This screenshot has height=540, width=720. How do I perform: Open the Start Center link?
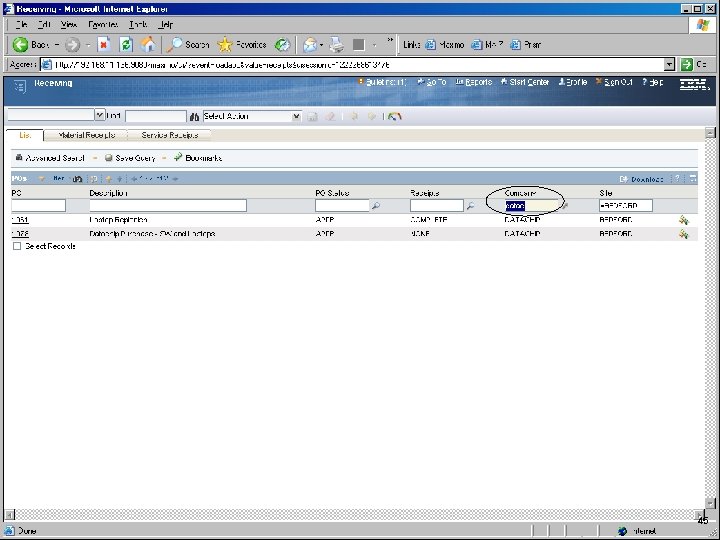(x=525, y=82)
